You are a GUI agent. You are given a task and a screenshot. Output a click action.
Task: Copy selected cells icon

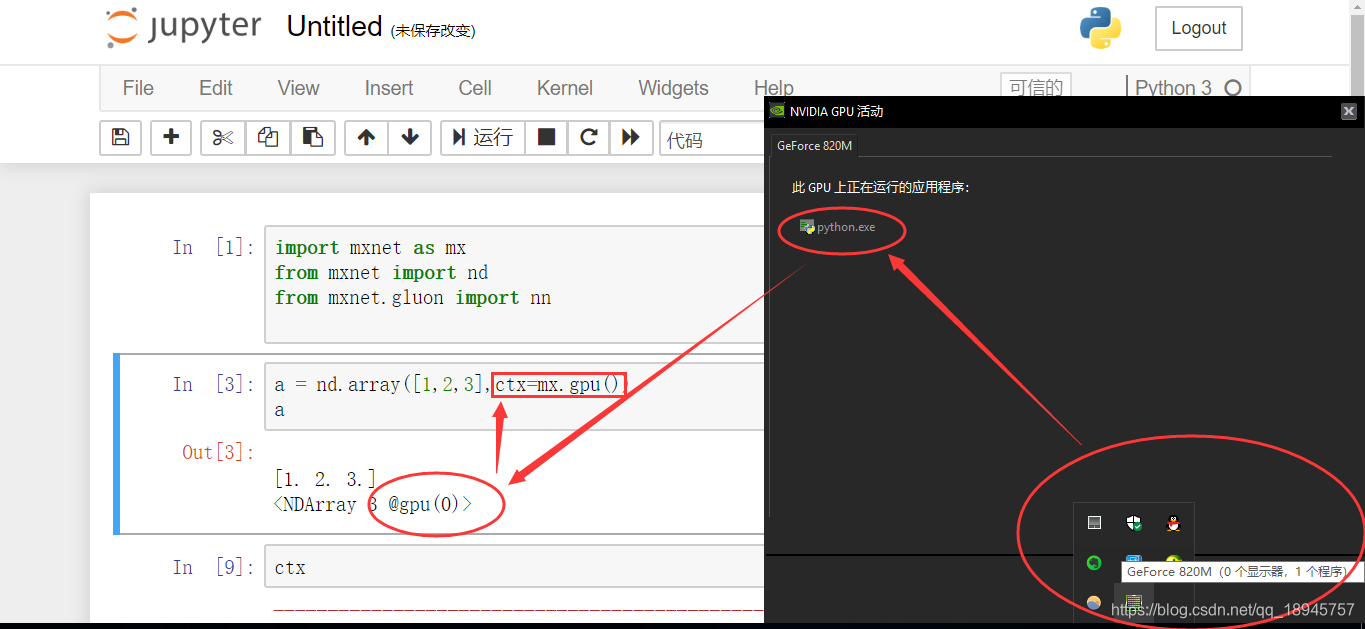click(268, 137)
